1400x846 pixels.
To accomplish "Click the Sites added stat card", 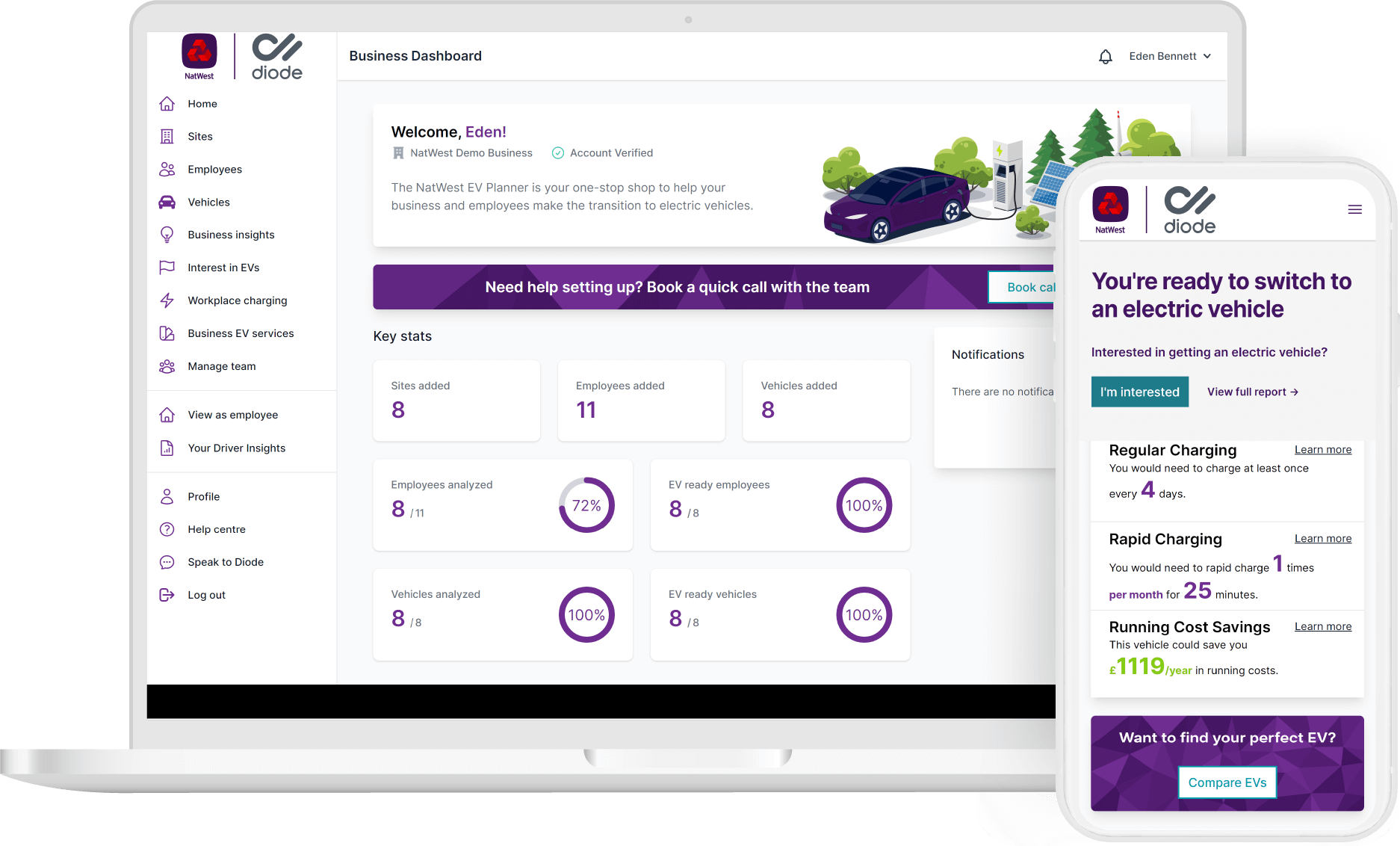I will 456,401.
